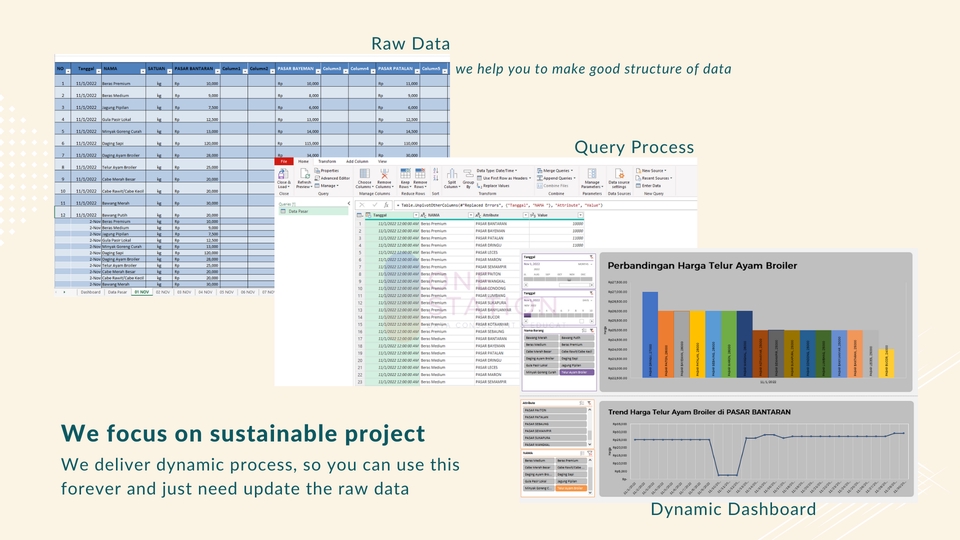Viewport: 960px width, 540px height.
Task: Collapse the Queries pane with chevron
Action: coord(349,203)
